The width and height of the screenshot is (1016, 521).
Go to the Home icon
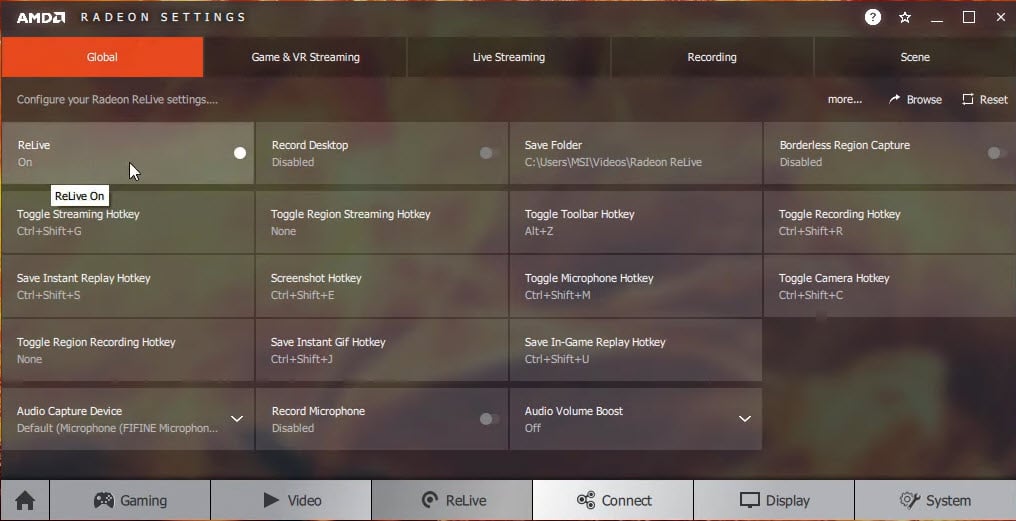pos(25,500)
